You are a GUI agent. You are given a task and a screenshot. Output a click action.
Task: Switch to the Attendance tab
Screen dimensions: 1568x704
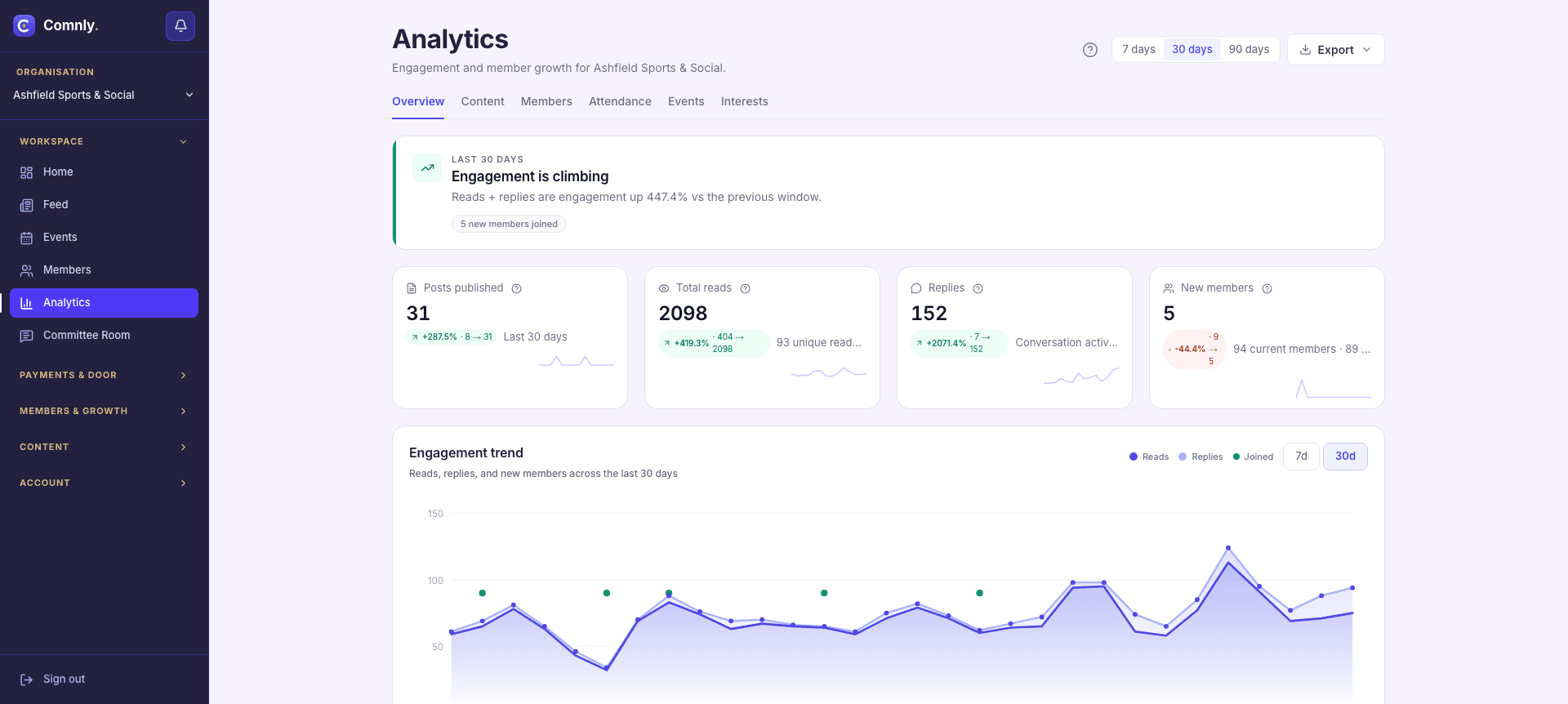[x=620, y=101]
